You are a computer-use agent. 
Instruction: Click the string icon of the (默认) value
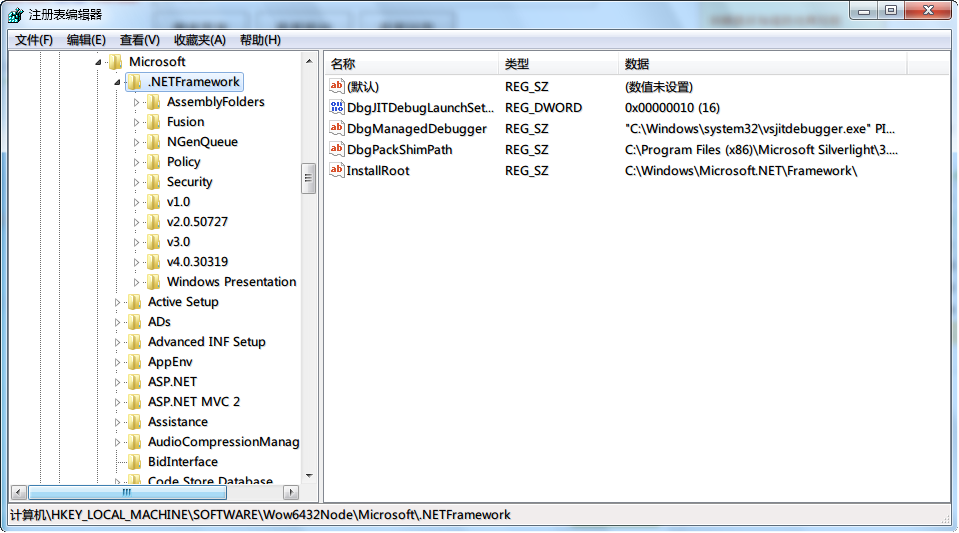tap(336, 86)
